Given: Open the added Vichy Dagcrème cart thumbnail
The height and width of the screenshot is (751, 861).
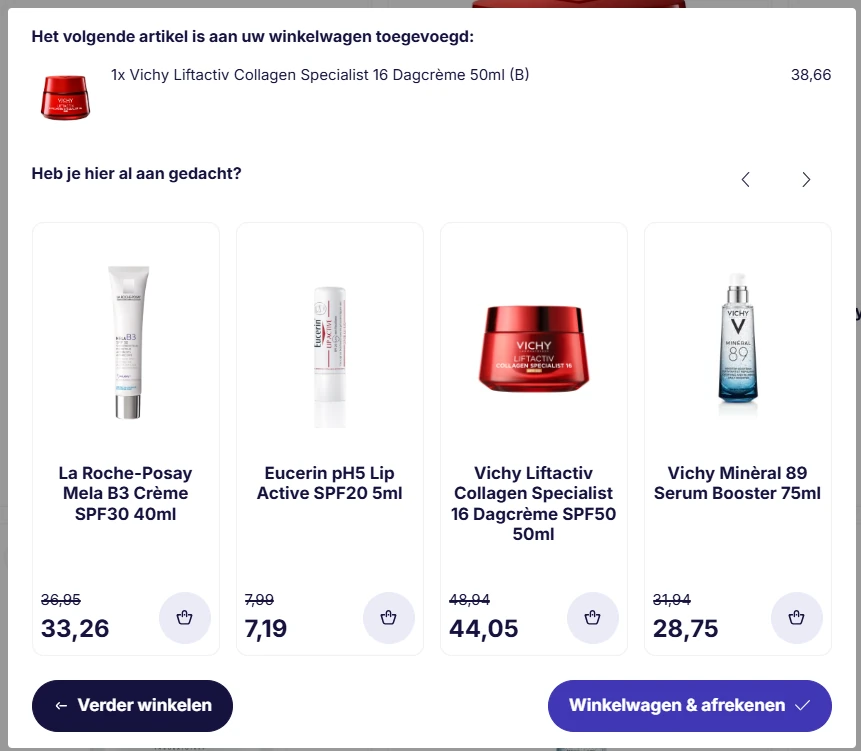Looking at the screenshot, I should (65, 97).
